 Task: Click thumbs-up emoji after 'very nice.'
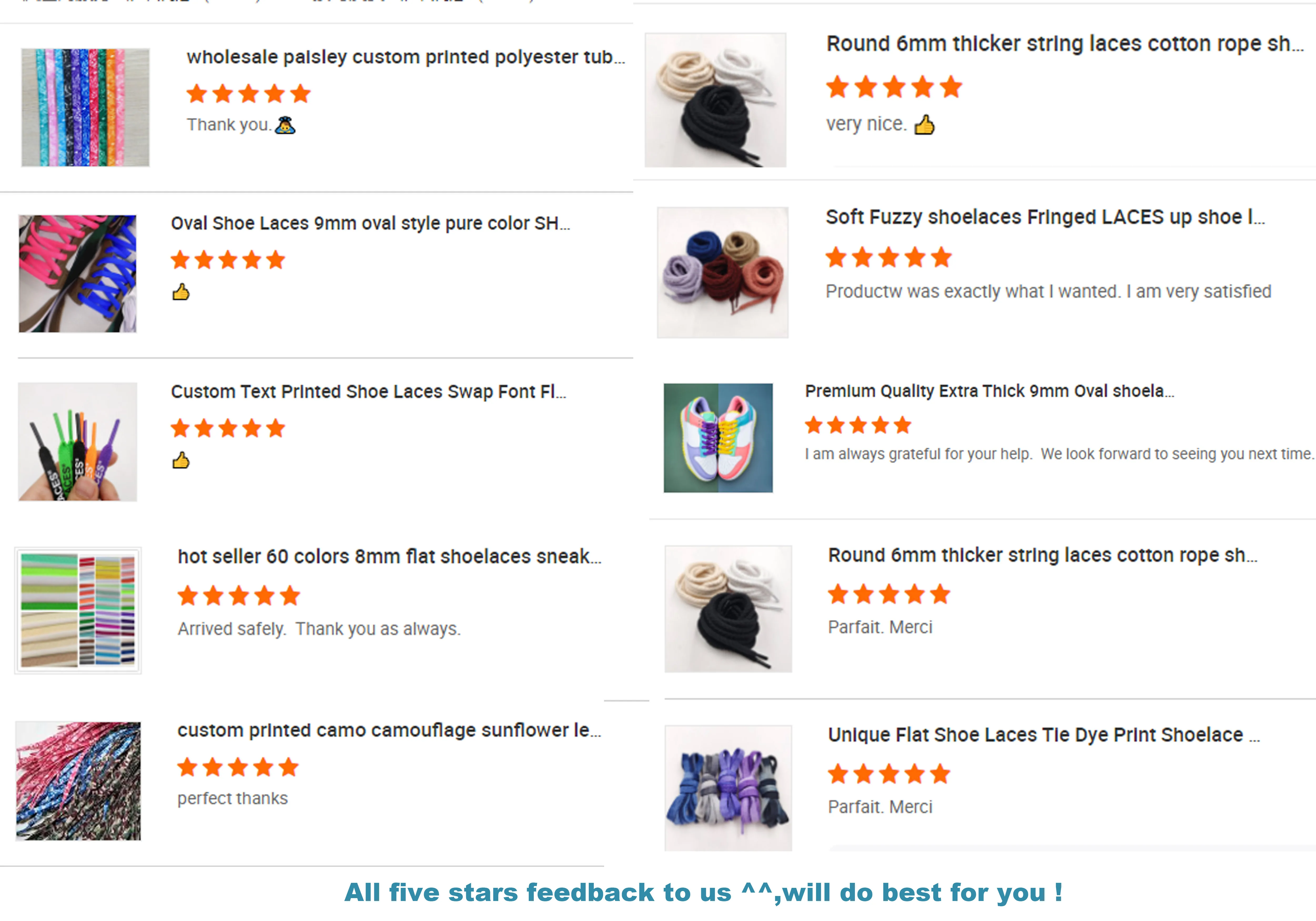[924, 124]
